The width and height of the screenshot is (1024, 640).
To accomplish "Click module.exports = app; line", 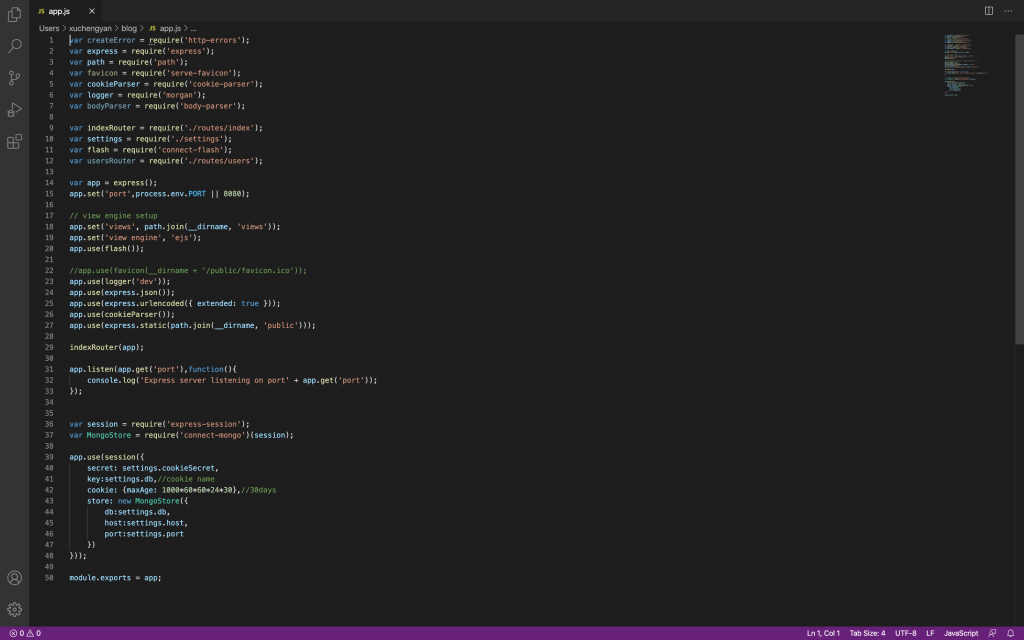I will (115, 578).
